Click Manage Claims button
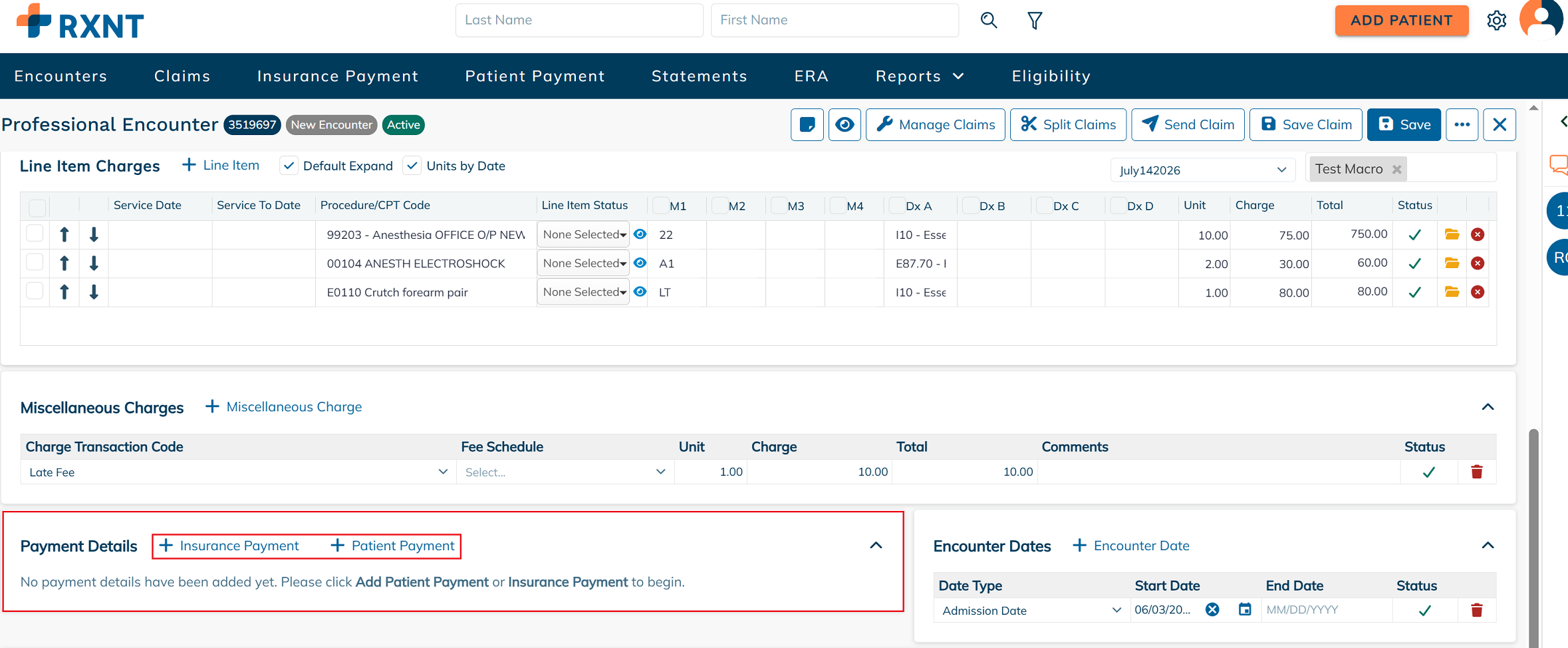The width and height of the screenshot is (1568, 648). (x=935, y=124)
